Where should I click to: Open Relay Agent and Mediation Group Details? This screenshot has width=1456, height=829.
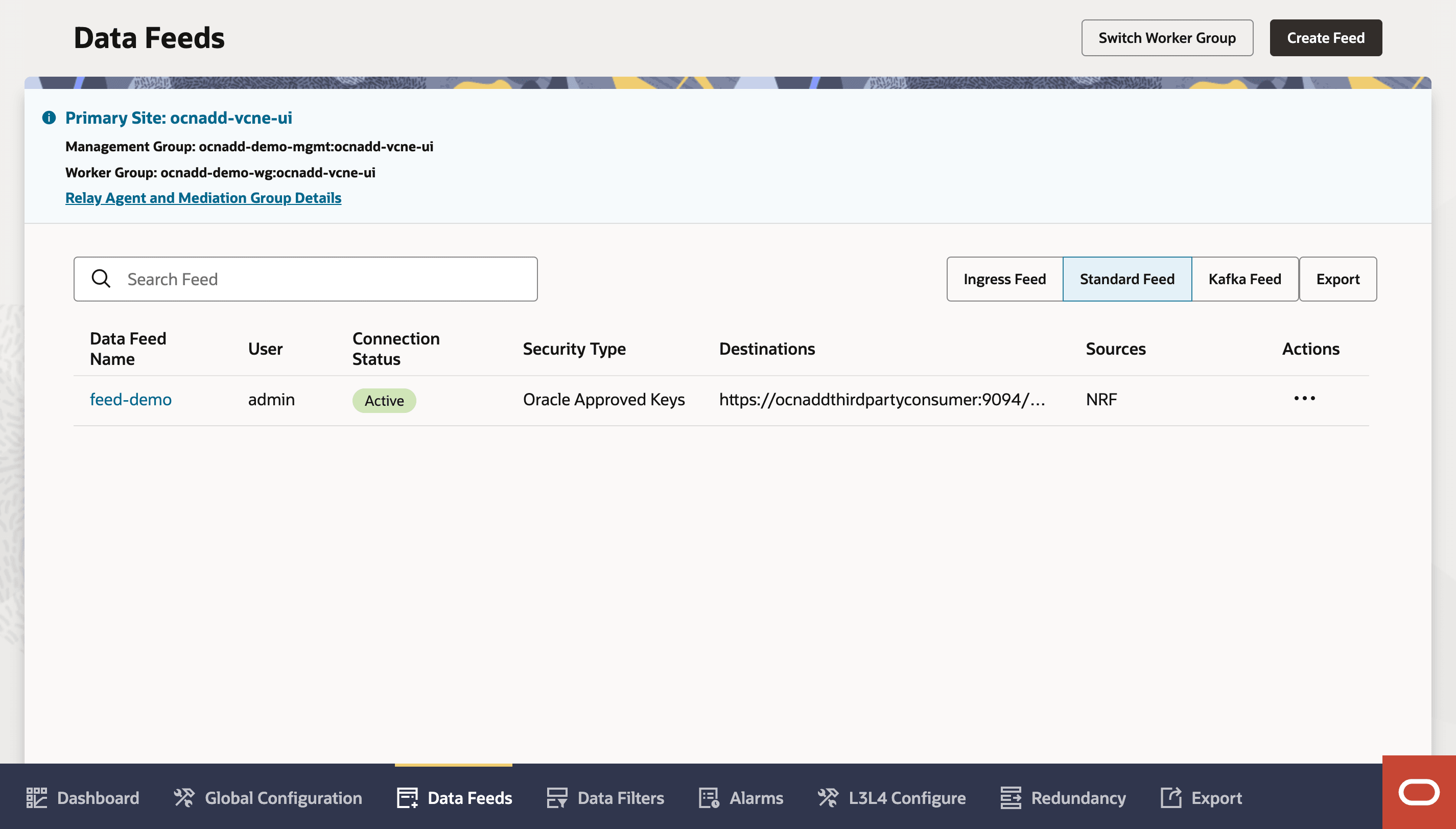click(203, 198)
